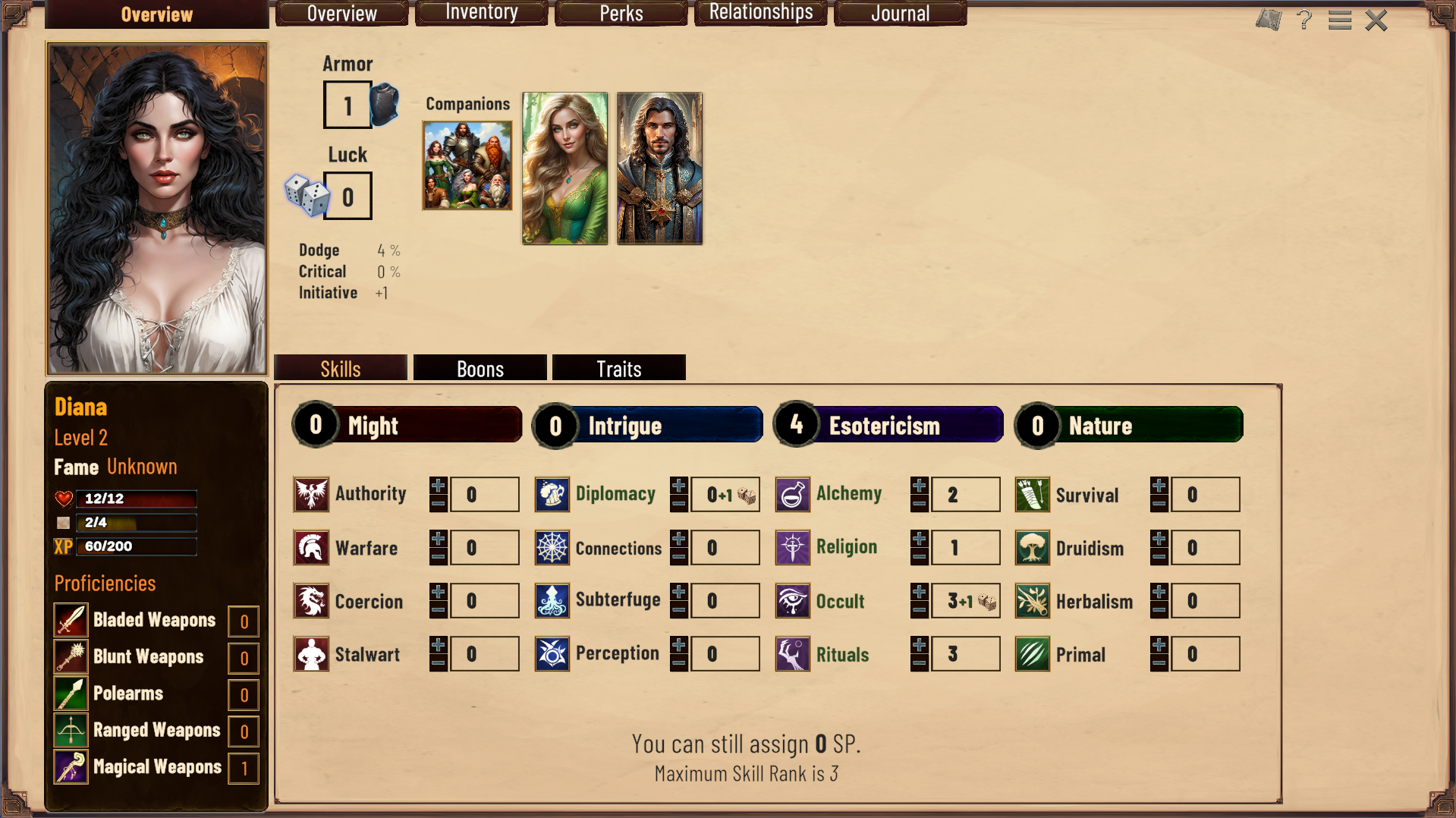This screenshot has height=818, width=1456.
Task: Select the Druidism tree icon
Action: (x=1032, y=548)
